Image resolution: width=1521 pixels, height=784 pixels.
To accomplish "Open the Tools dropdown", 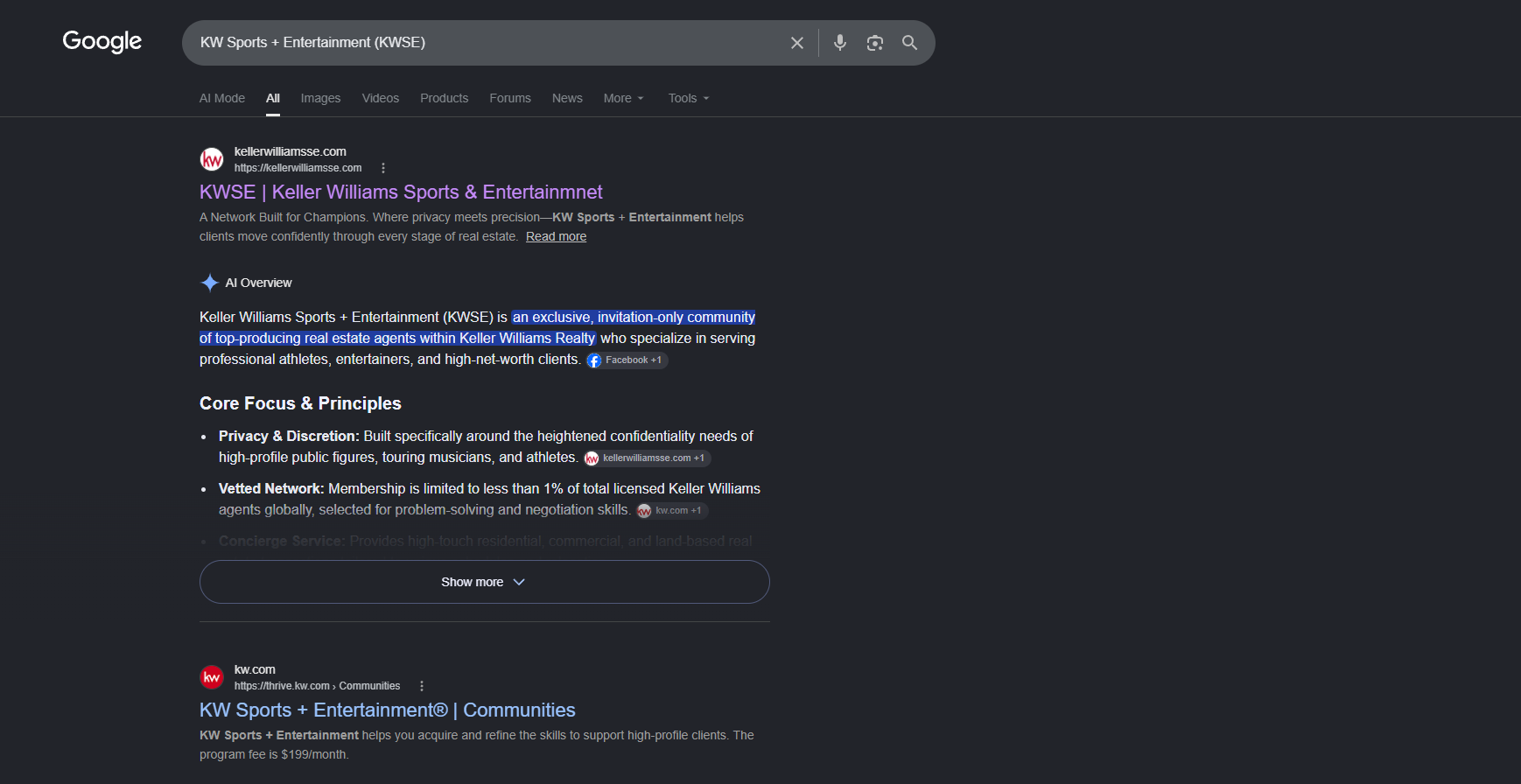I will pyautogui.click(x=689, y=98).
